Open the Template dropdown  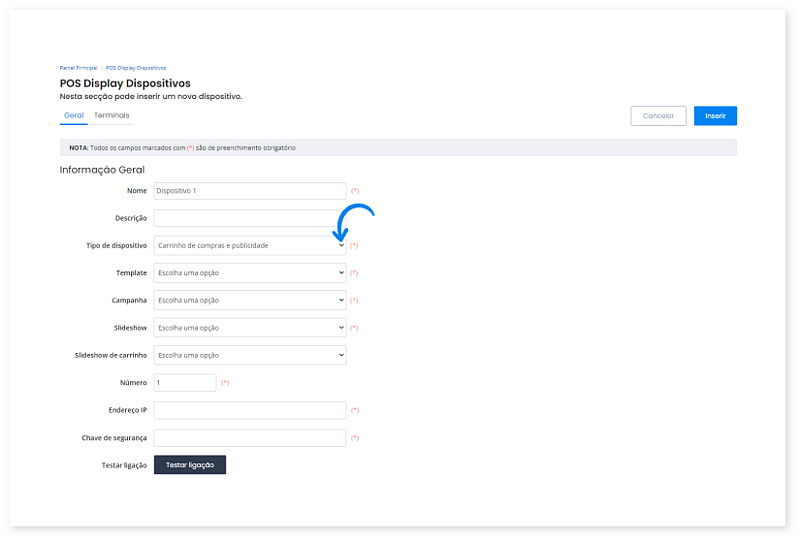(250, 273)
